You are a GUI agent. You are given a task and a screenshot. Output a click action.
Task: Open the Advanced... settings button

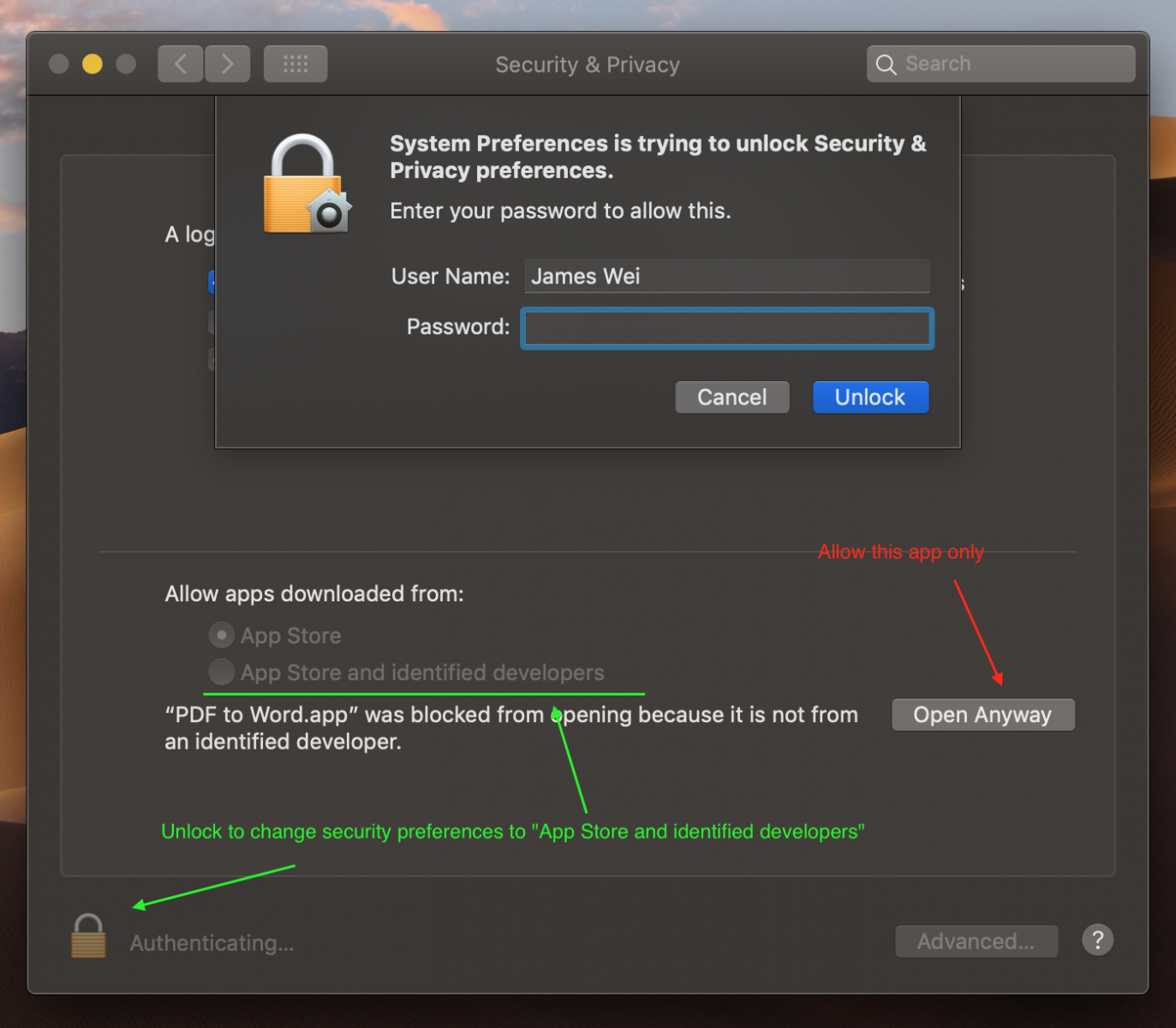976,941
